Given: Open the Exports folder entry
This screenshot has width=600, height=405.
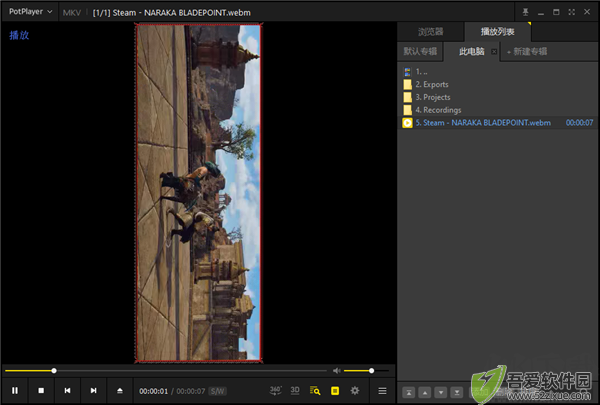Looking at the screenshot, I should [x=497, y=84].
